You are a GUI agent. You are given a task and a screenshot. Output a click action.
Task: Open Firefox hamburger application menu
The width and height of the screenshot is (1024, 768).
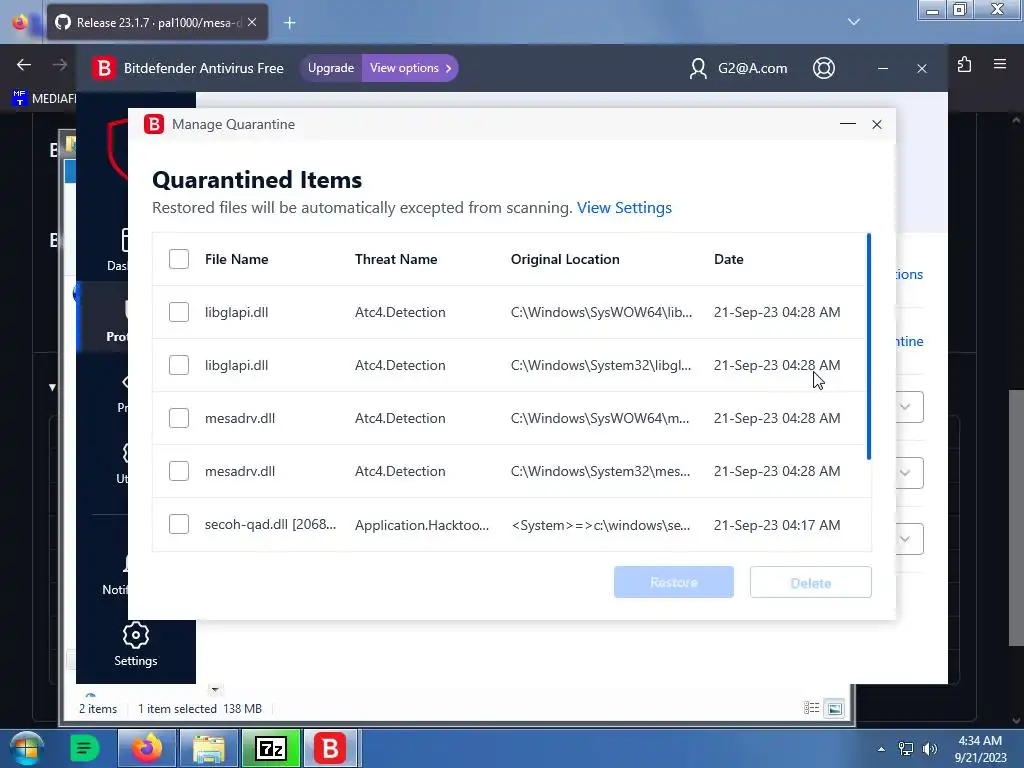[x=1000, y=64]
